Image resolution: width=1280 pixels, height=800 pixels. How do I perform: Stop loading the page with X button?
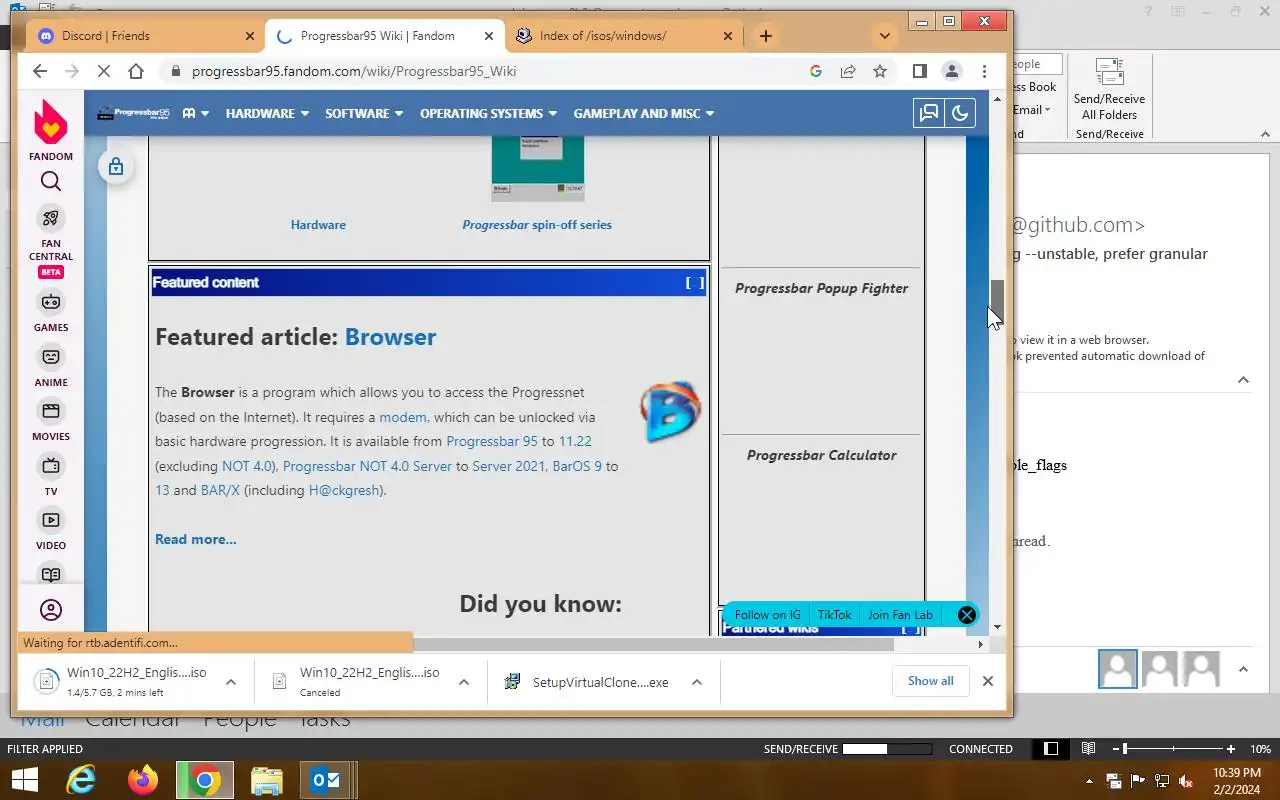[x=104, y=71]
